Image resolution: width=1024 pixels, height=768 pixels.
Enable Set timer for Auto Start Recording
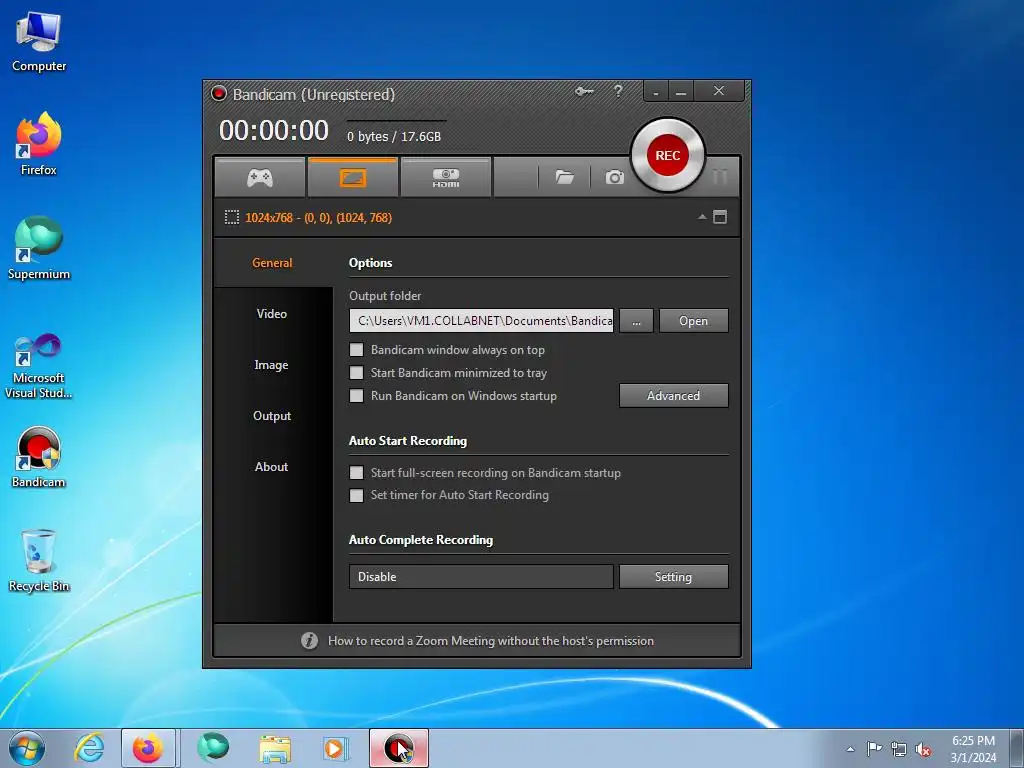tap(357, 495)
